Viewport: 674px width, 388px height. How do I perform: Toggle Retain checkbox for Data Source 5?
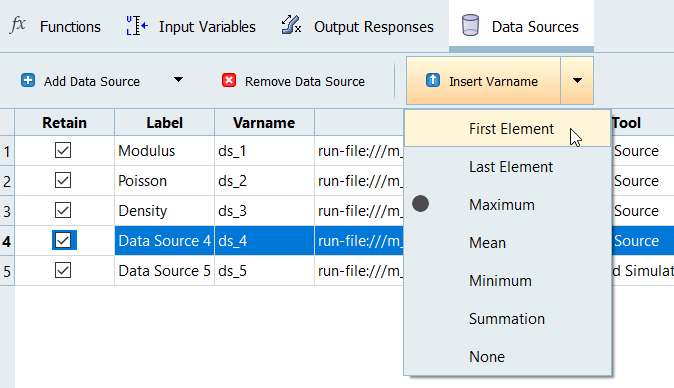tap(63, 270)
